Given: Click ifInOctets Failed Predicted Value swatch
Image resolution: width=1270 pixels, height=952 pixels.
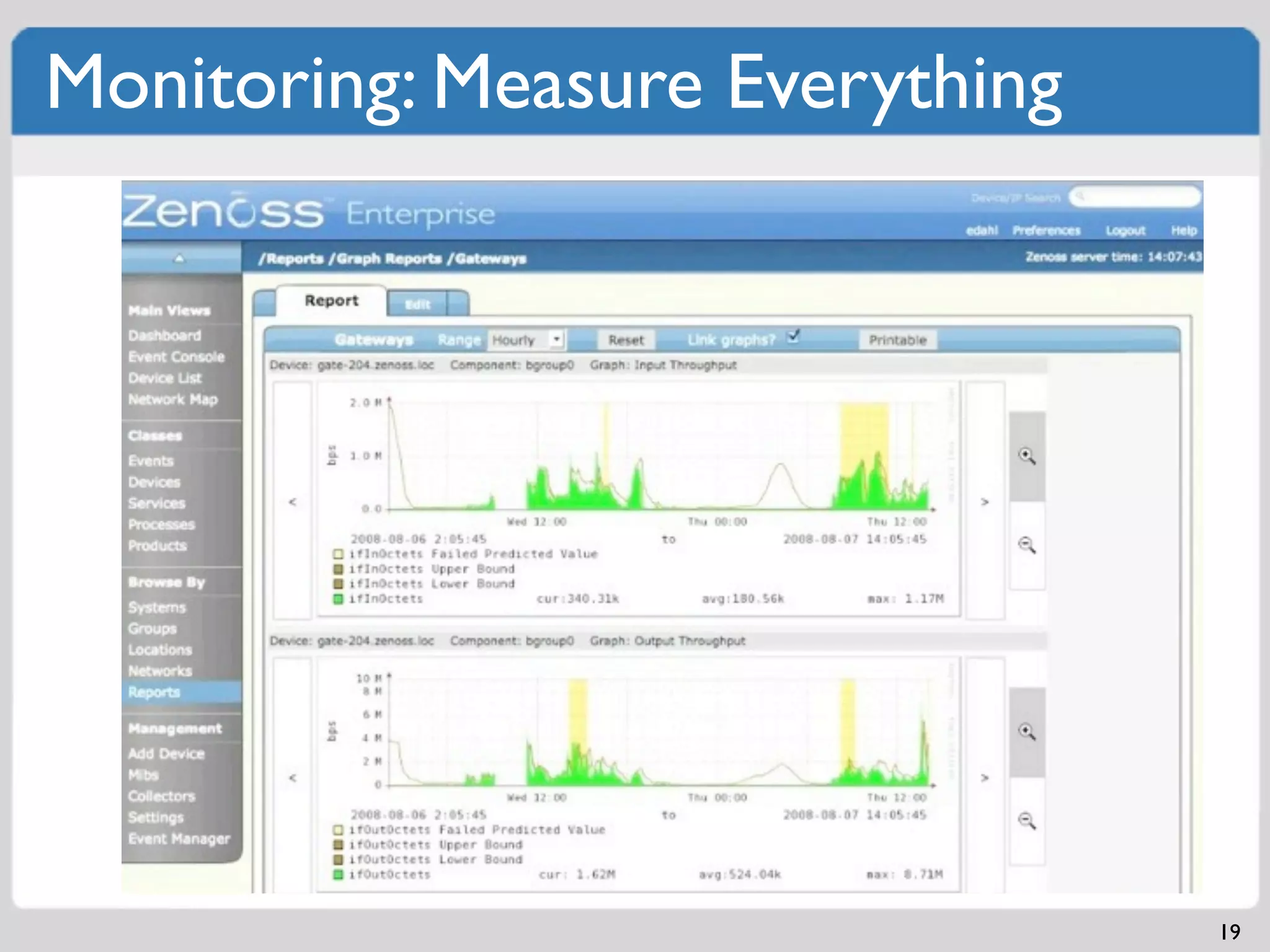Looking at the screenshot, I should point(338,554).
